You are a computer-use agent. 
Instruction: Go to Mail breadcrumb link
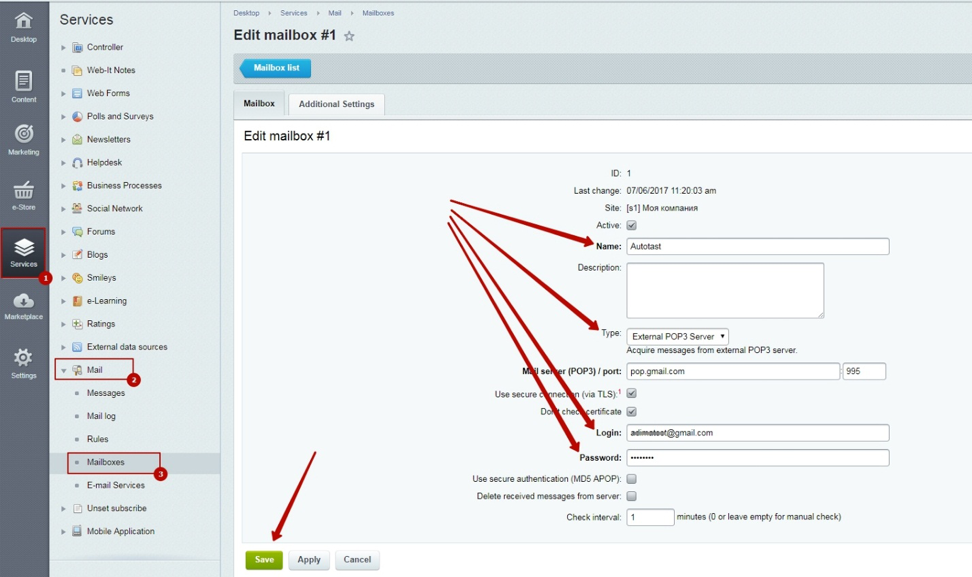click(335, 13)
